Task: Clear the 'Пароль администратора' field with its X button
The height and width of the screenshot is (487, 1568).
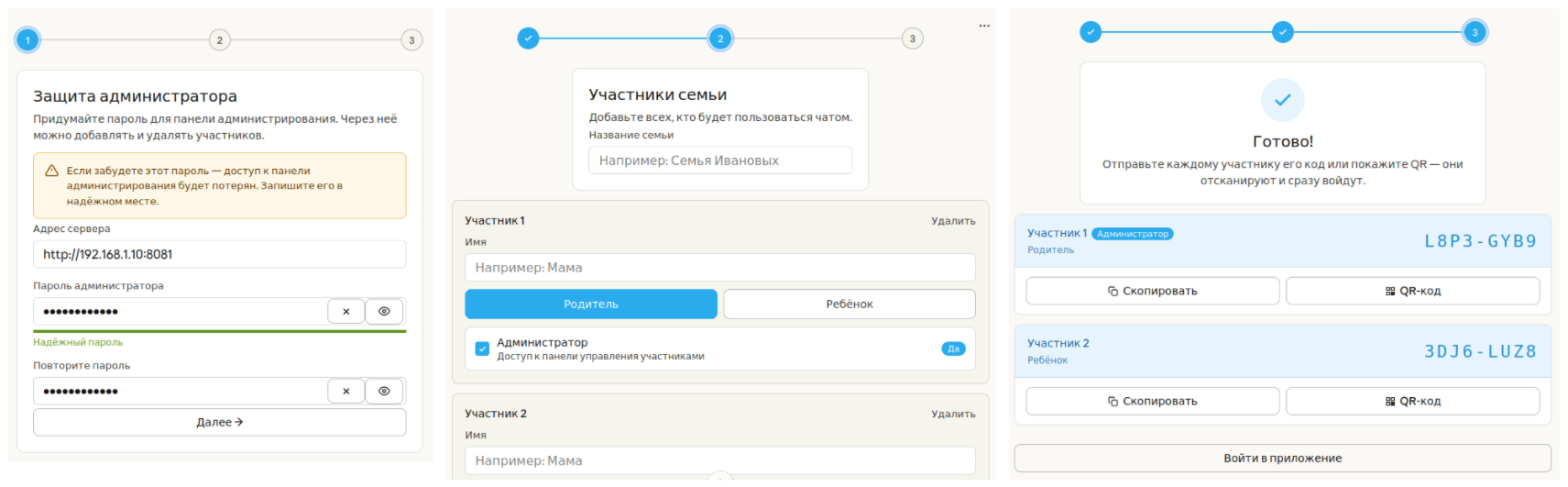Action: [346, 312]
